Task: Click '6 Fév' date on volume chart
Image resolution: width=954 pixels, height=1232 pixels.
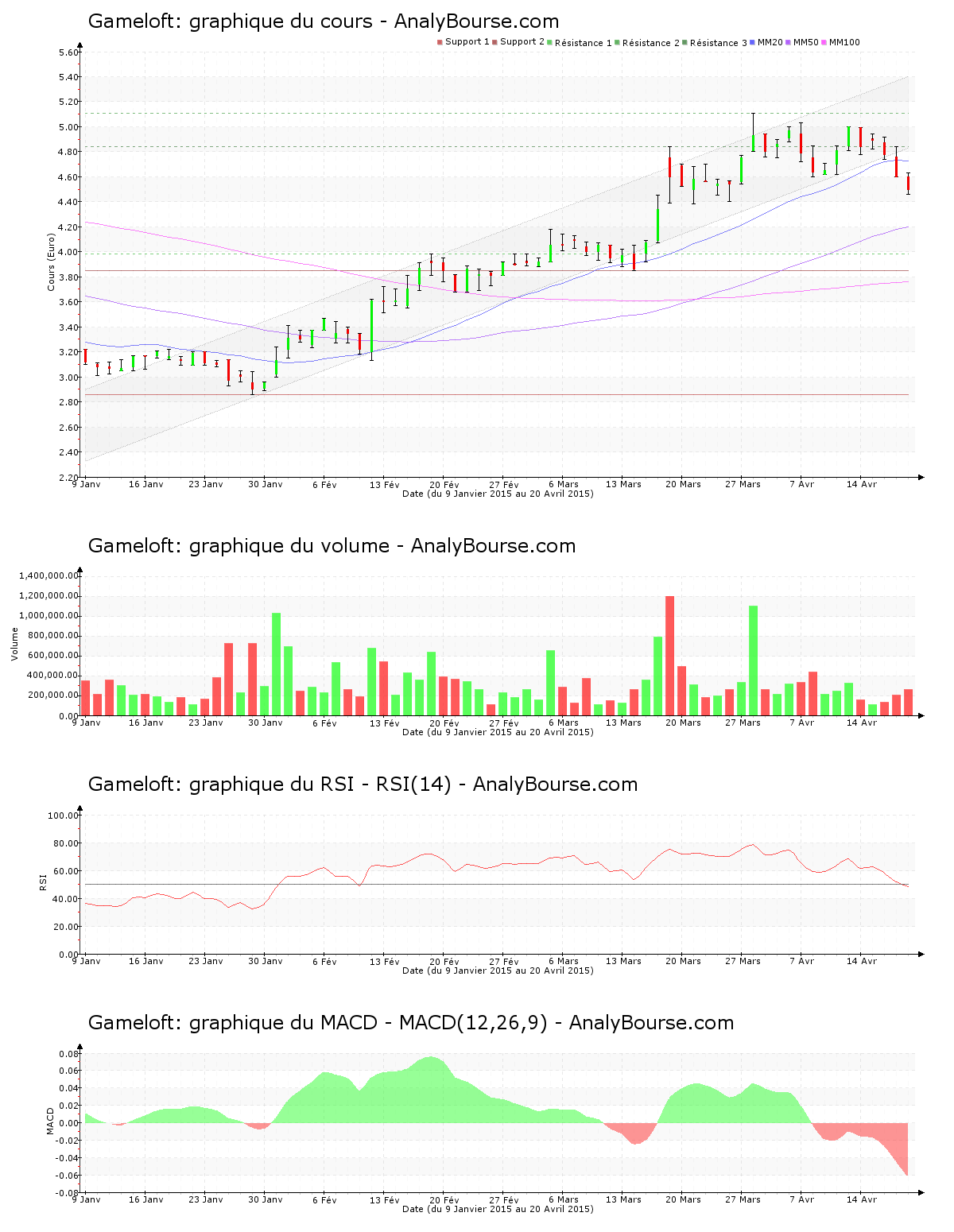Action: point(324,723)
